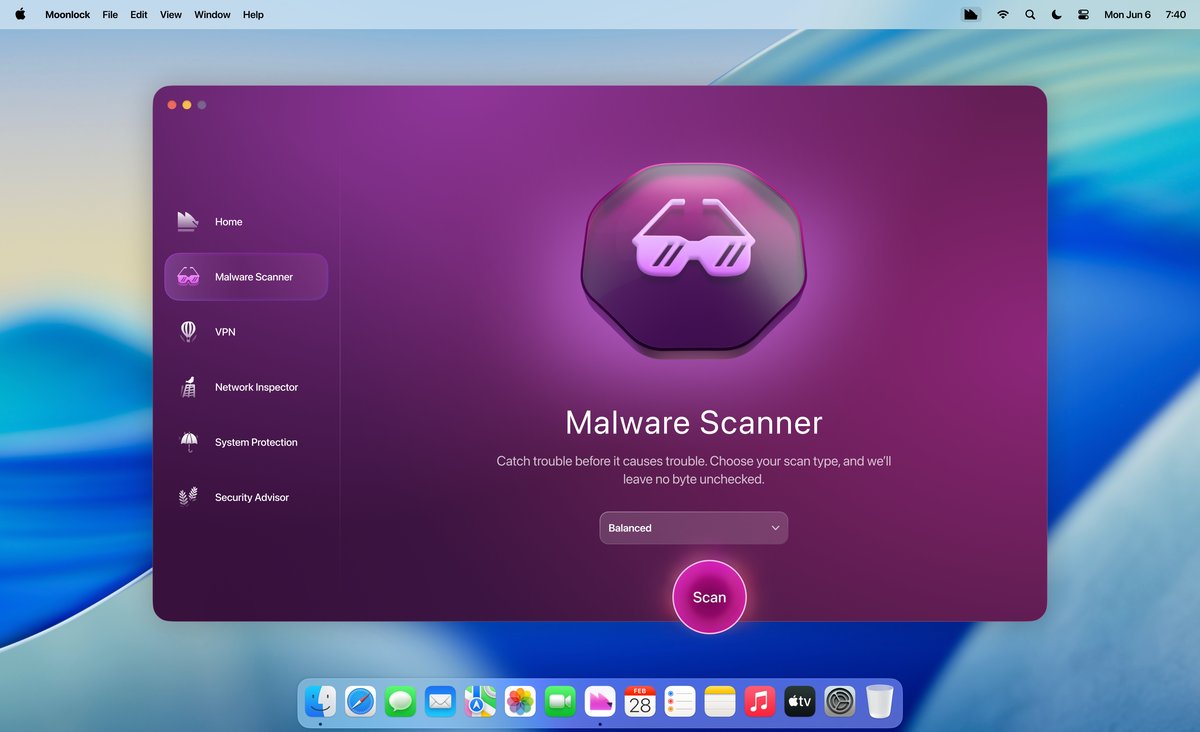Select the Malware Scanner sunglasses sidebar item
The width and height of the screenshot is (1200, 732).
tap(246, 277)
